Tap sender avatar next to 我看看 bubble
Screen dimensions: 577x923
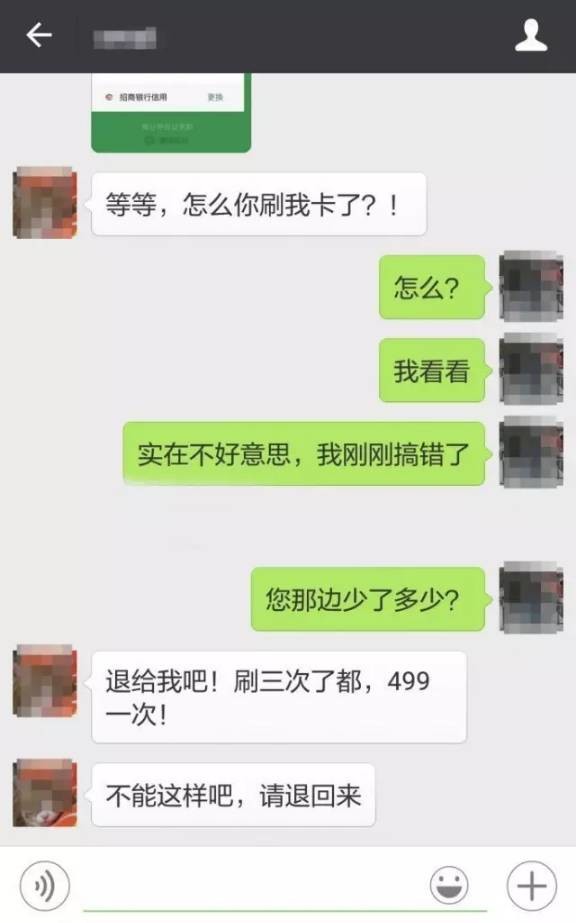[x=532, y=369]
